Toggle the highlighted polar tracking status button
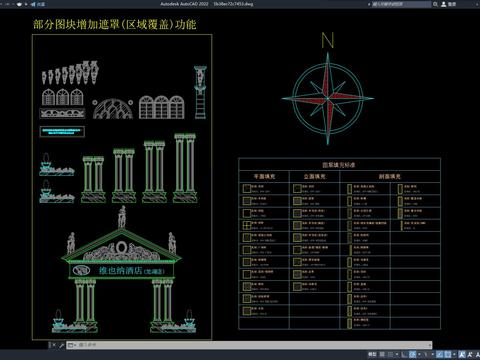The height and width of the screenshot is (360, 480). 412,354
